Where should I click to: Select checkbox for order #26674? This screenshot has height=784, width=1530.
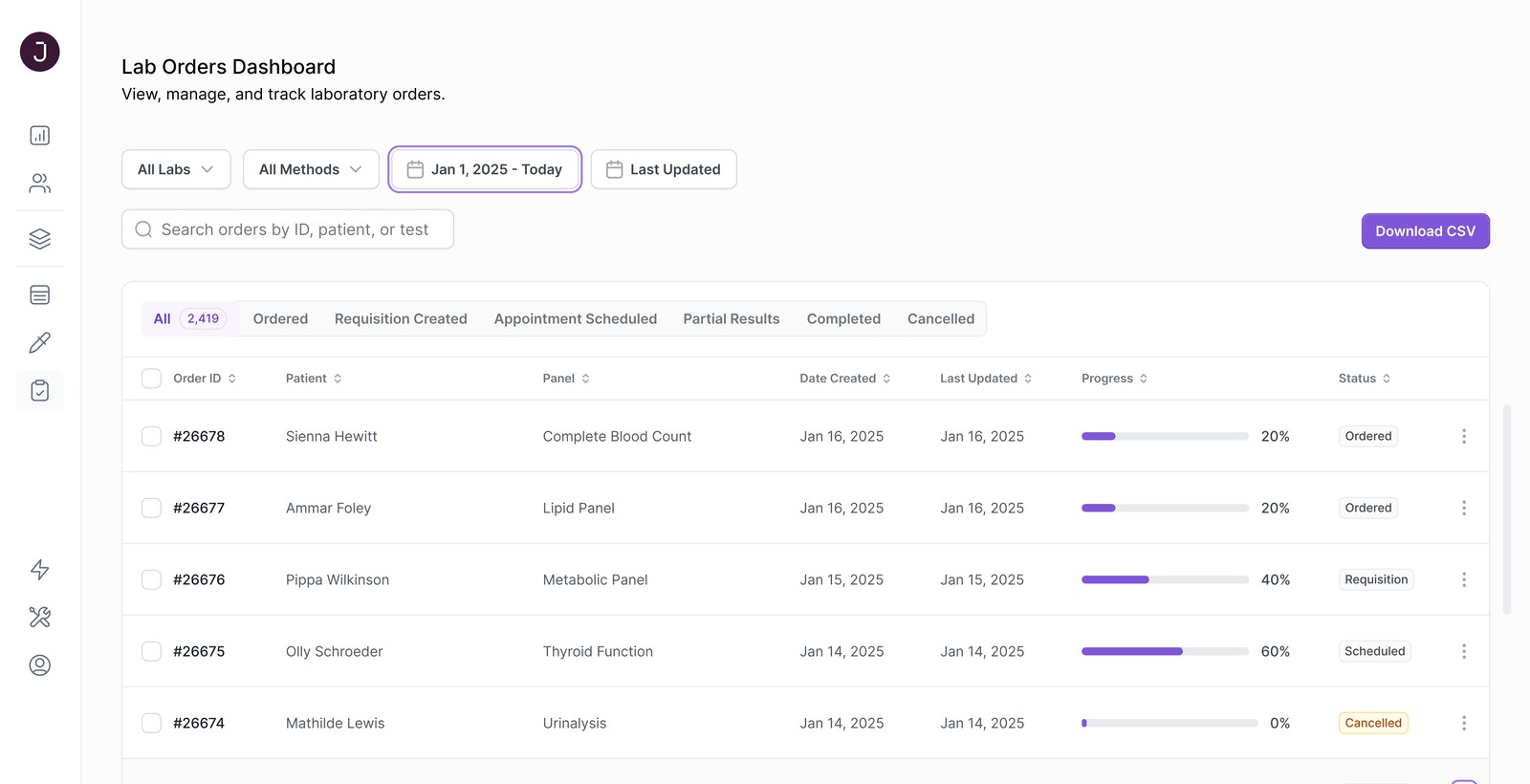coord(151,723)
